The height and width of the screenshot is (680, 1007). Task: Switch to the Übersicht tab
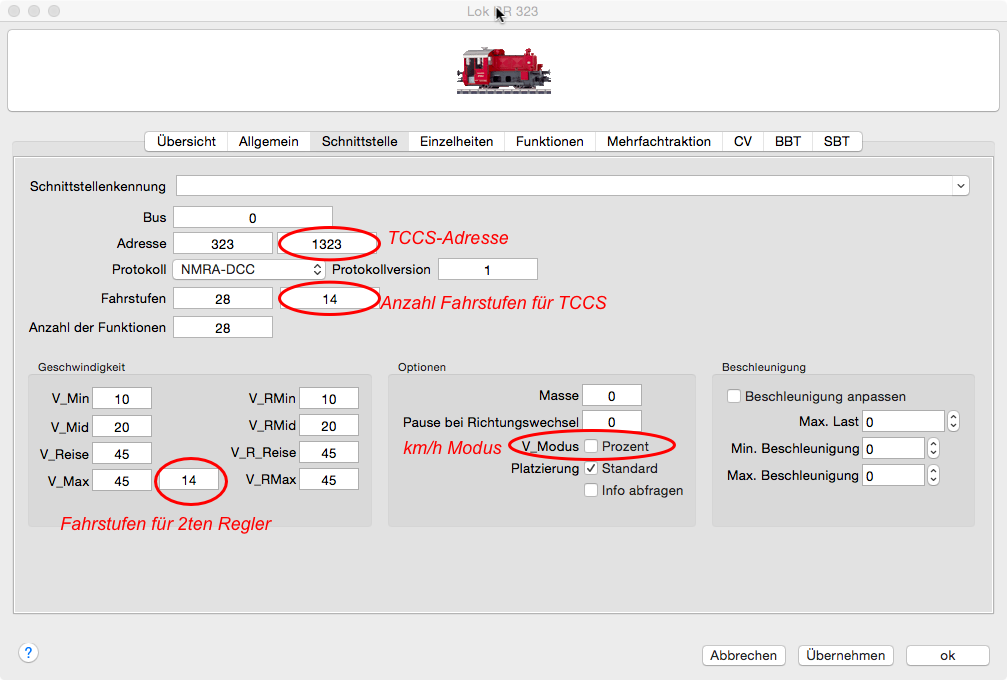coord(186,141)
